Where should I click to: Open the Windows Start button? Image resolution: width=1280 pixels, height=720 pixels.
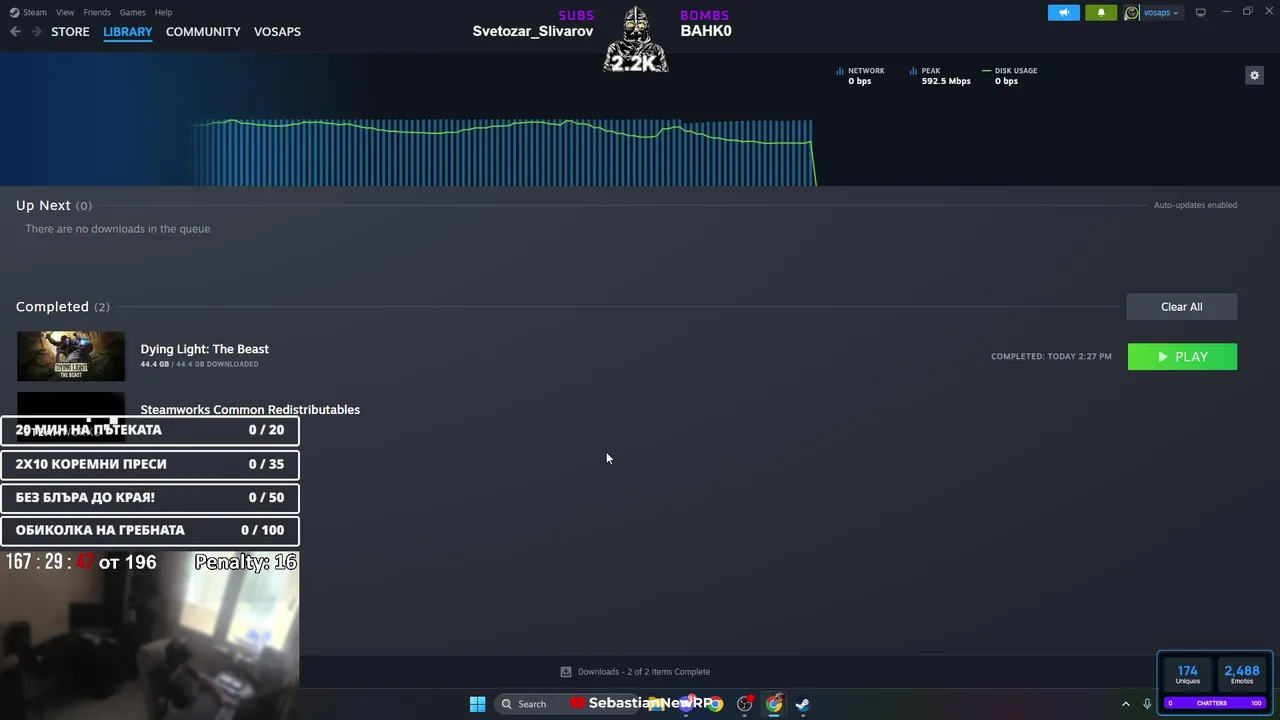(x=477, y=704)
